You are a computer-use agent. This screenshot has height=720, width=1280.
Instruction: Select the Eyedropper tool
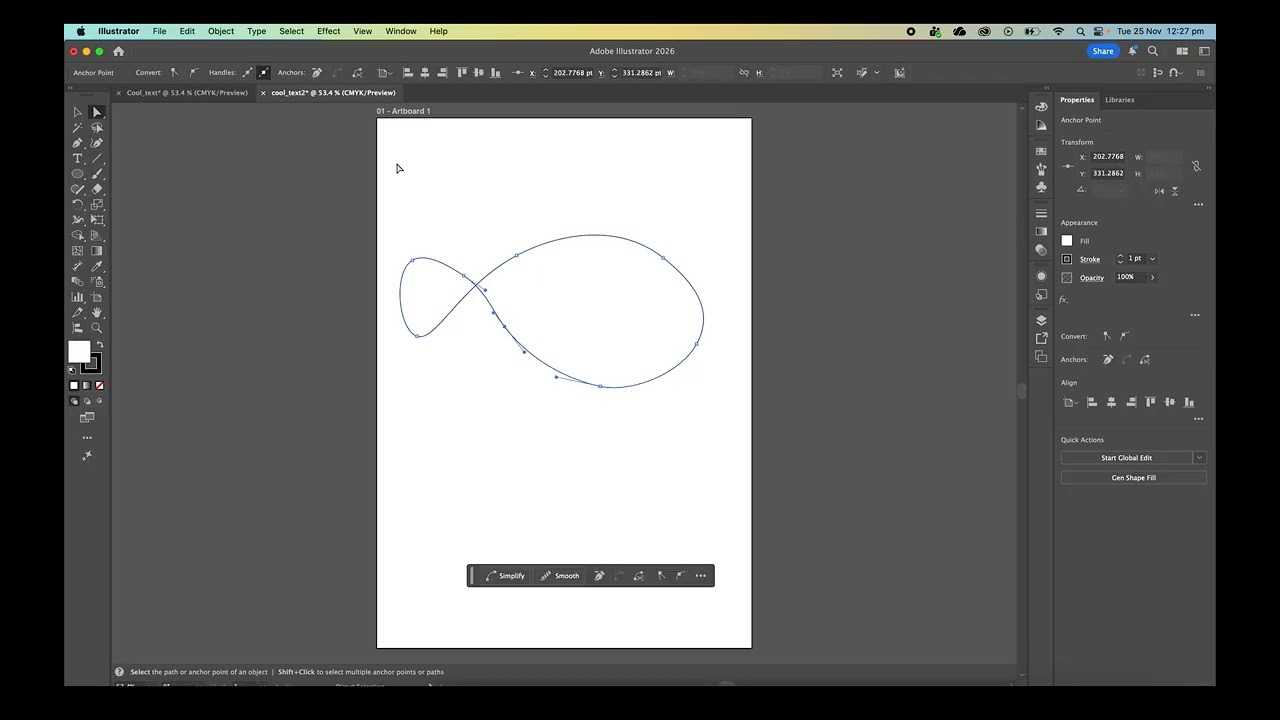[x=97, y=267]
